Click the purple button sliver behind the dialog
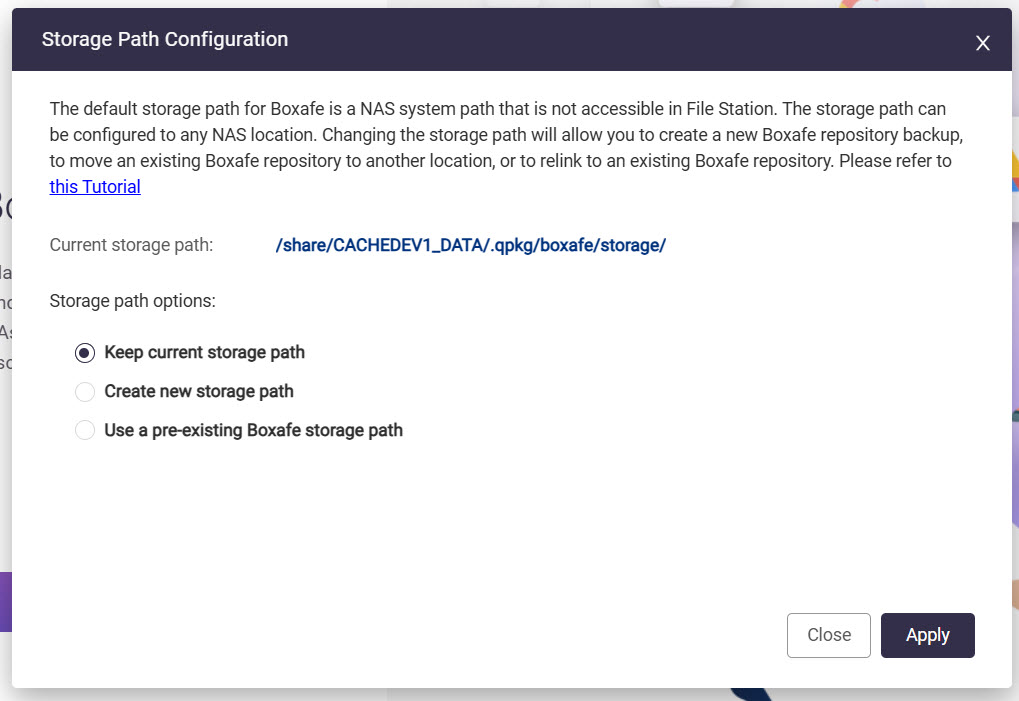 [5, 601]
